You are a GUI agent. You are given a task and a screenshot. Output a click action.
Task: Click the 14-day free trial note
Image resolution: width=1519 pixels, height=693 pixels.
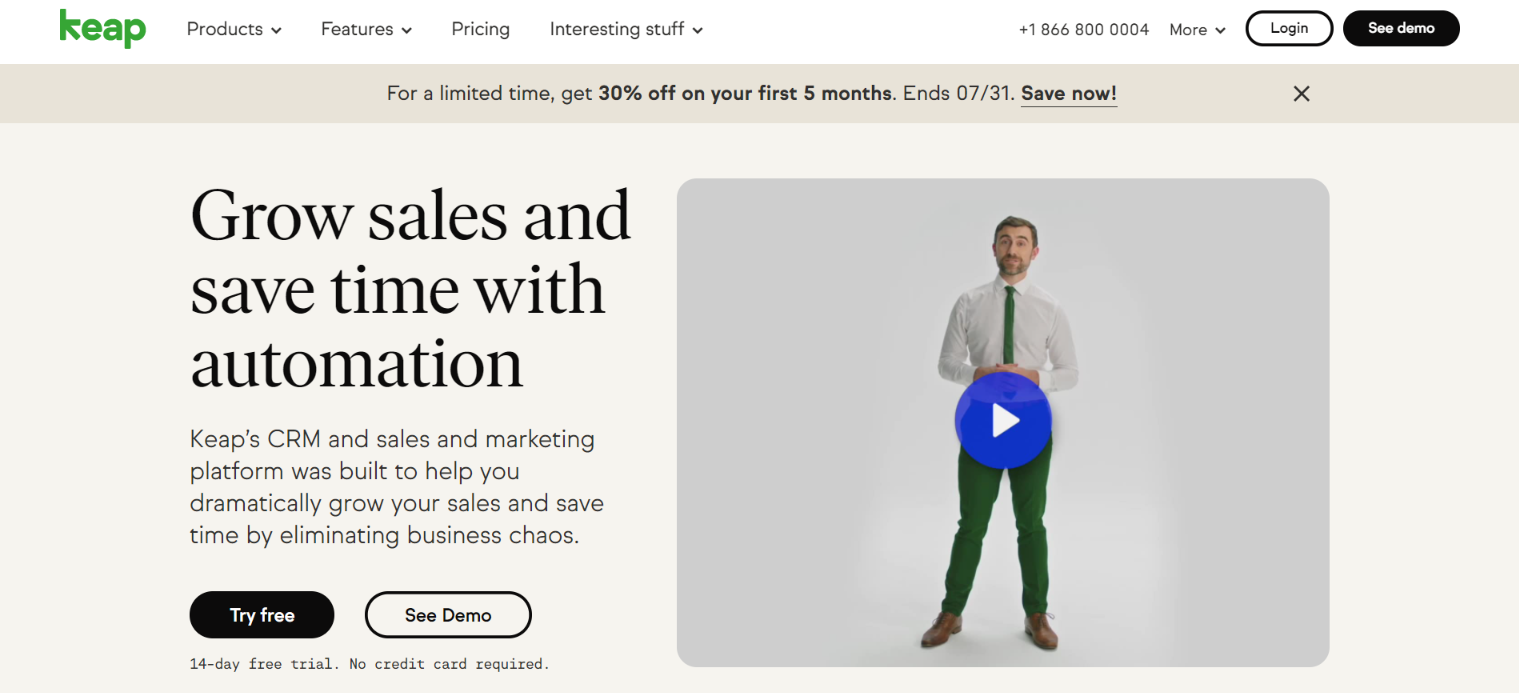pos(369,664)
